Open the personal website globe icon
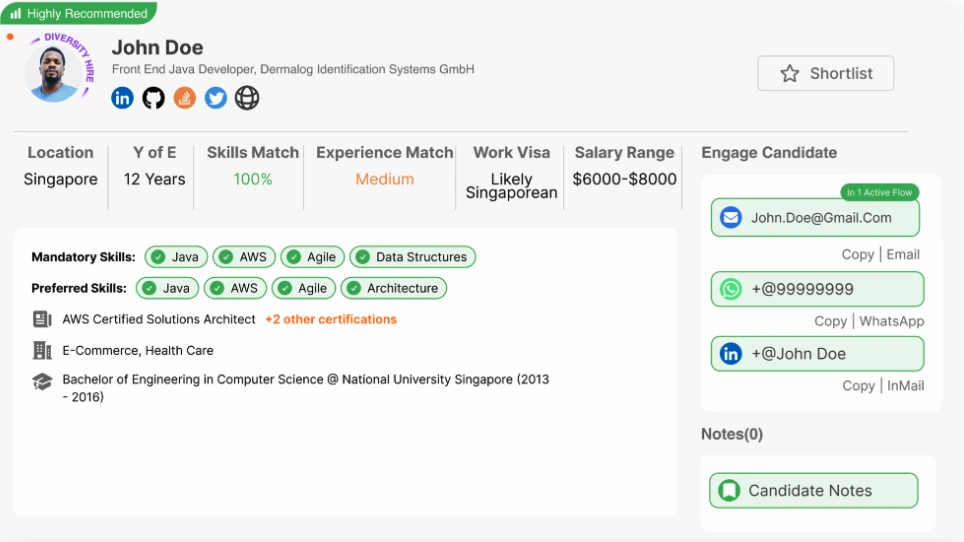Image resolution: width=964 pixels, height=542 pixels. [x=247, y=98]
